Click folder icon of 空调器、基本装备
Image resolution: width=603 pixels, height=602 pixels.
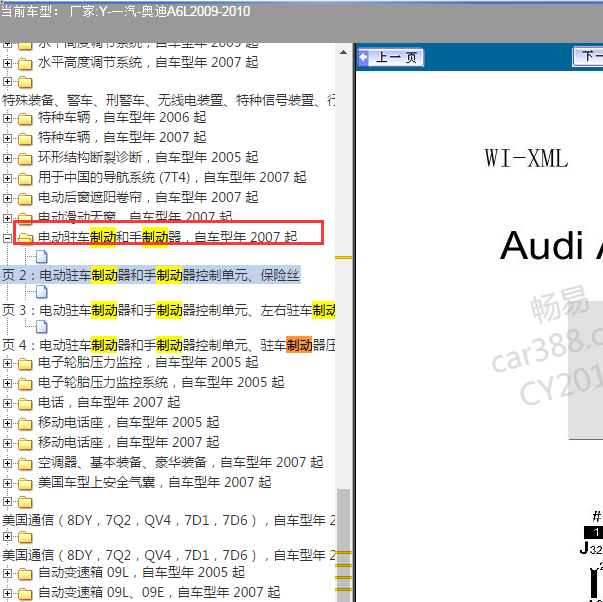(x=25, y=463)
